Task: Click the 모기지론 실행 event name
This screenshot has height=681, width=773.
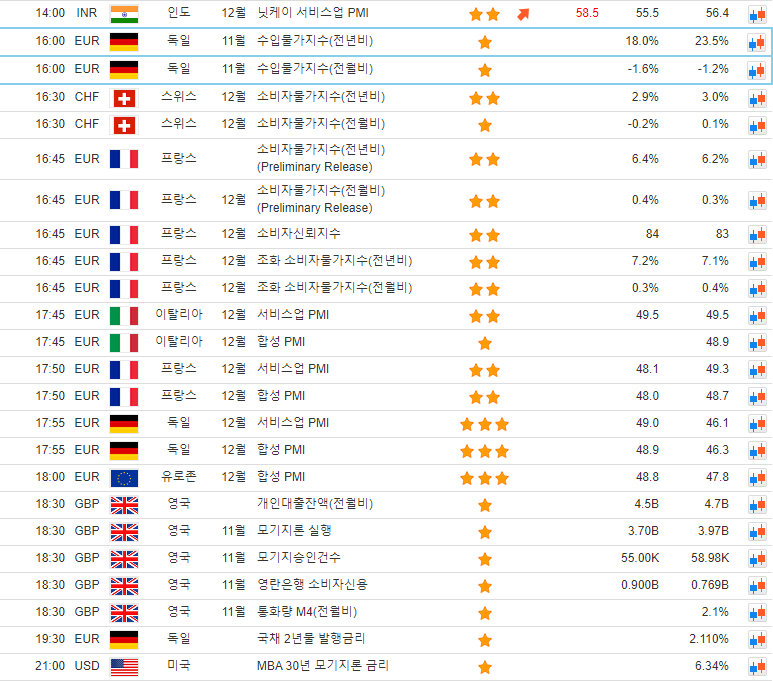Action: 294,530
